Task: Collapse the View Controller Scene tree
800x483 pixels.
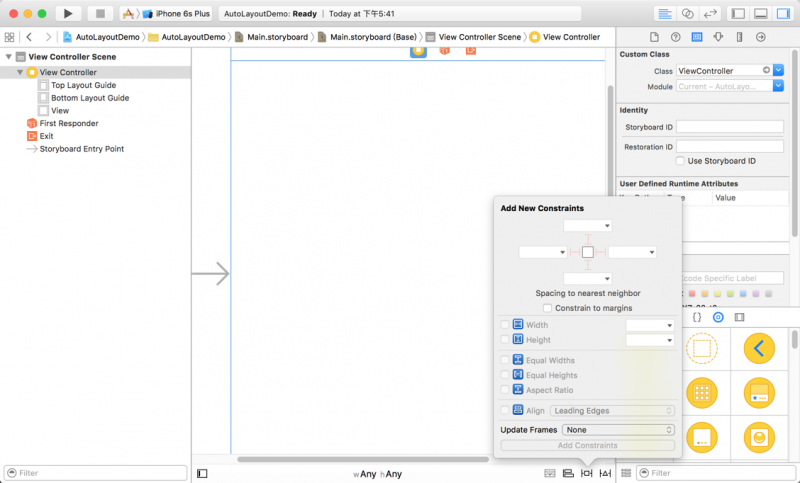Action: coord(9,57)
